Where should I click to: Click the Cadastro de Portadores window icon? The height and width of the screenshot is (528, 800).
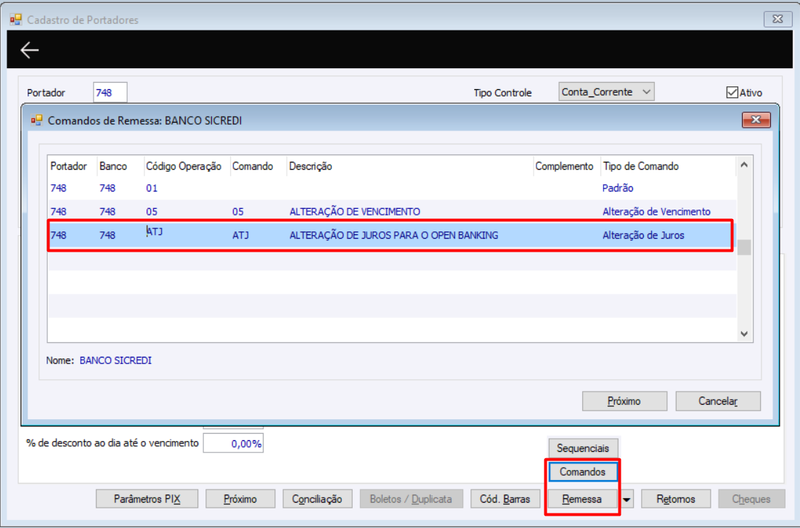tap(16, 20)
